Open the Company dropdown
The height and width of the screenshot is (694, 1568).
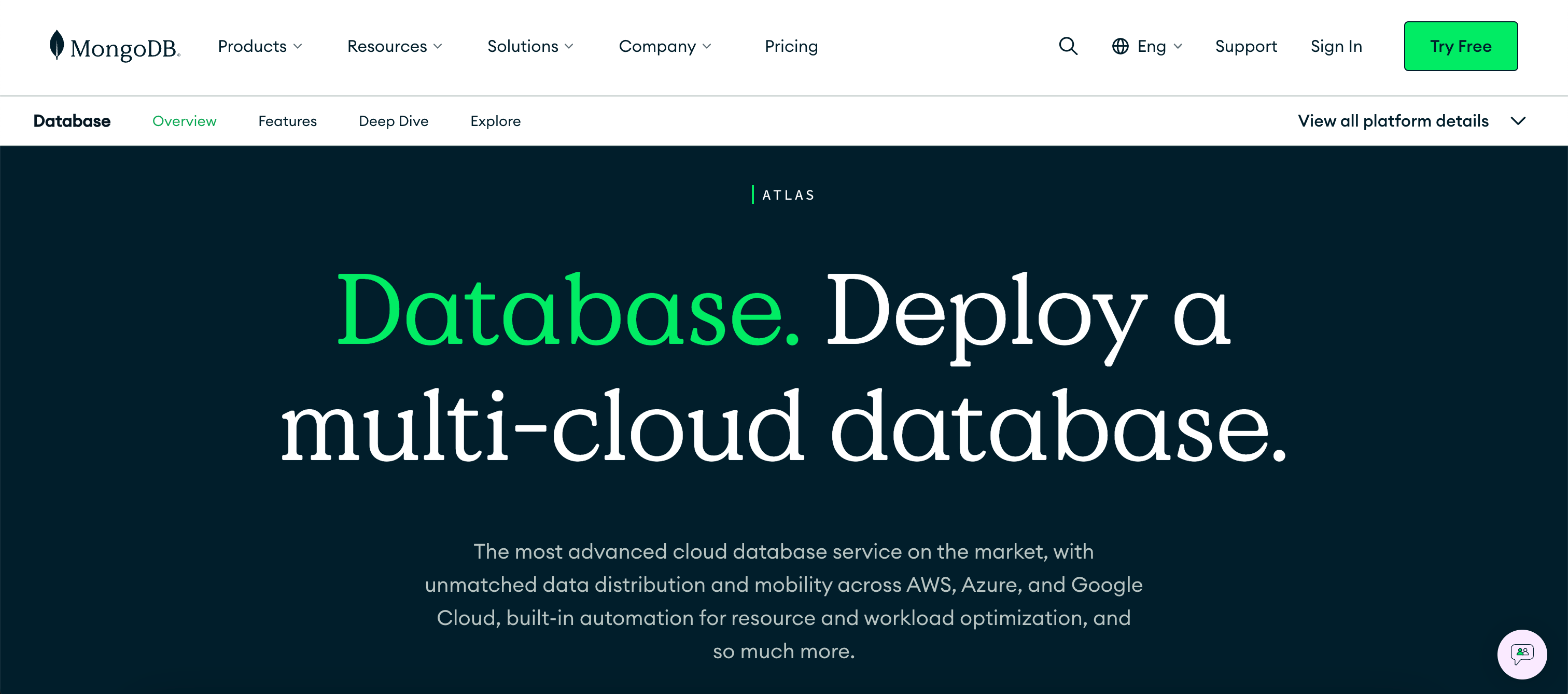pos(665,46)
